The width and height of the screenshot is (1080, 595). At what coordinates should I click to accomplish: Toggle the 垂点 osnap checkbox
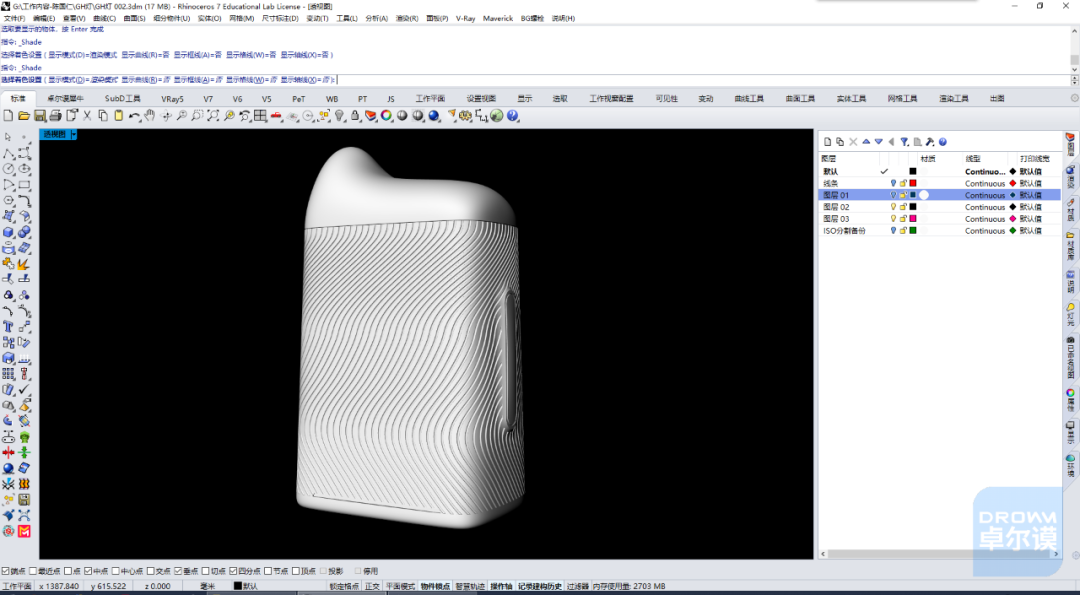point(178,571)
